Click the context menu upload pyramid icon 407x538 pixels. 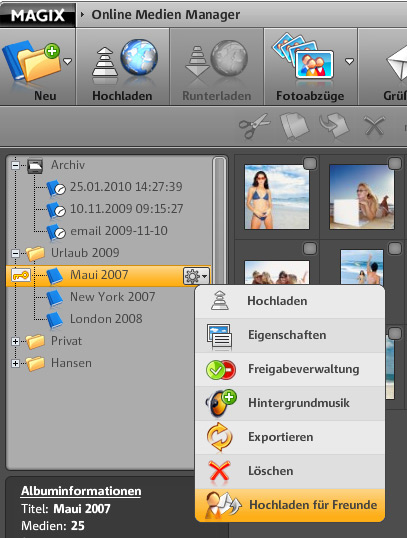tap(220, 301)
